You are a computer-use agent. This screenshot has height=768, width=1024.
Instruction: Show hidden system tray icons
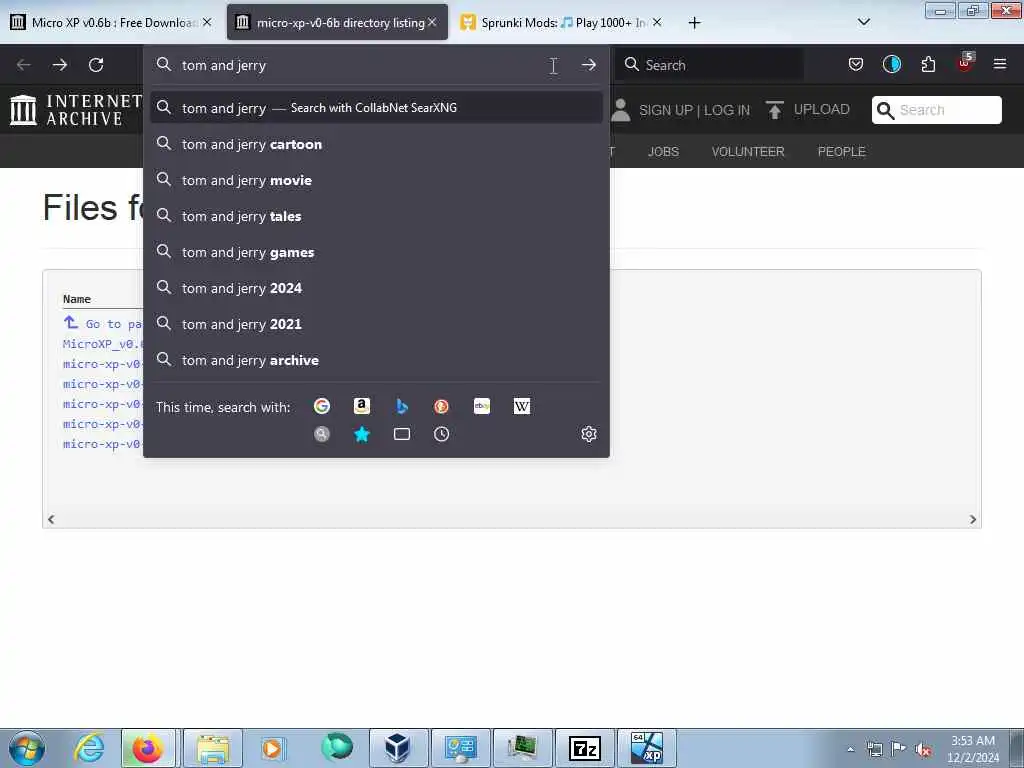(850, 750)
